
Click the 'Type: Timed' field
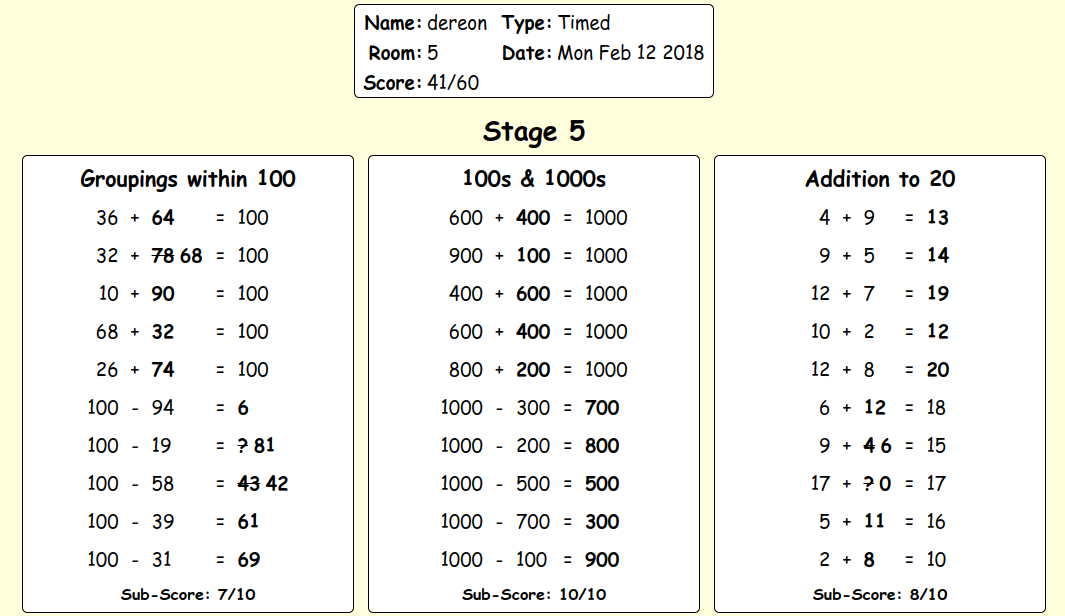click(x=556, y=23)
